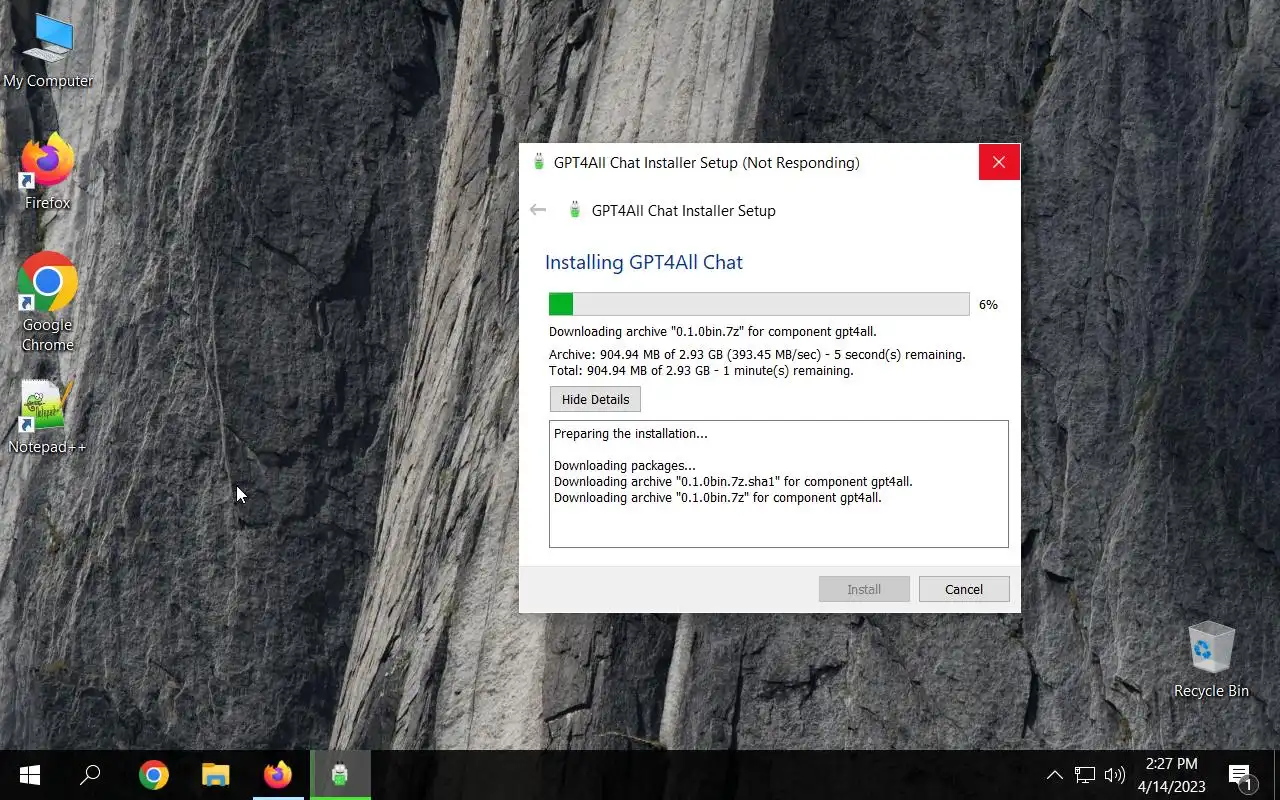This screenshot has height=800, width=1280.
Task: Launch Firefox from desktop shortcut
Action: pyautogui.click(x=48, y=172)
